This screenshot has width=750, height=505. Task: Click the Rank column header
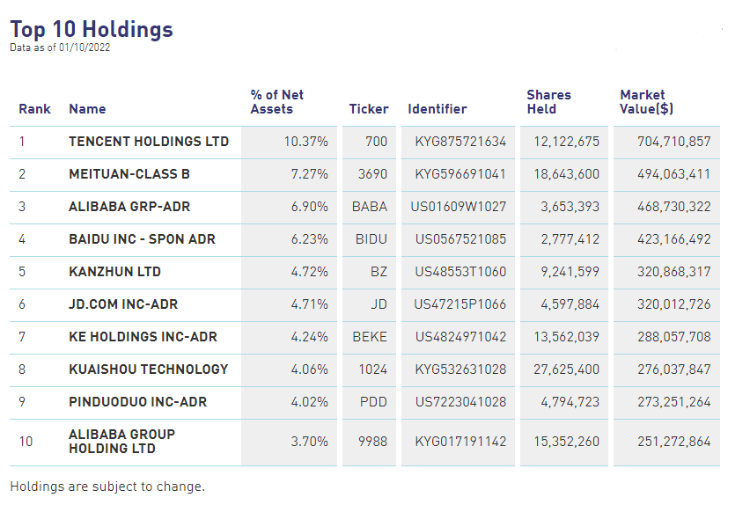(x=34, y=109)
